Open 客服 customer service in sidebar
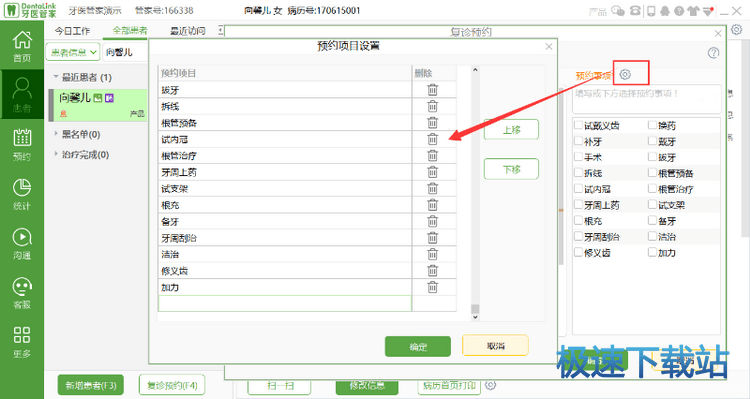This screenshot has width=750, height=399. (22, 292)
